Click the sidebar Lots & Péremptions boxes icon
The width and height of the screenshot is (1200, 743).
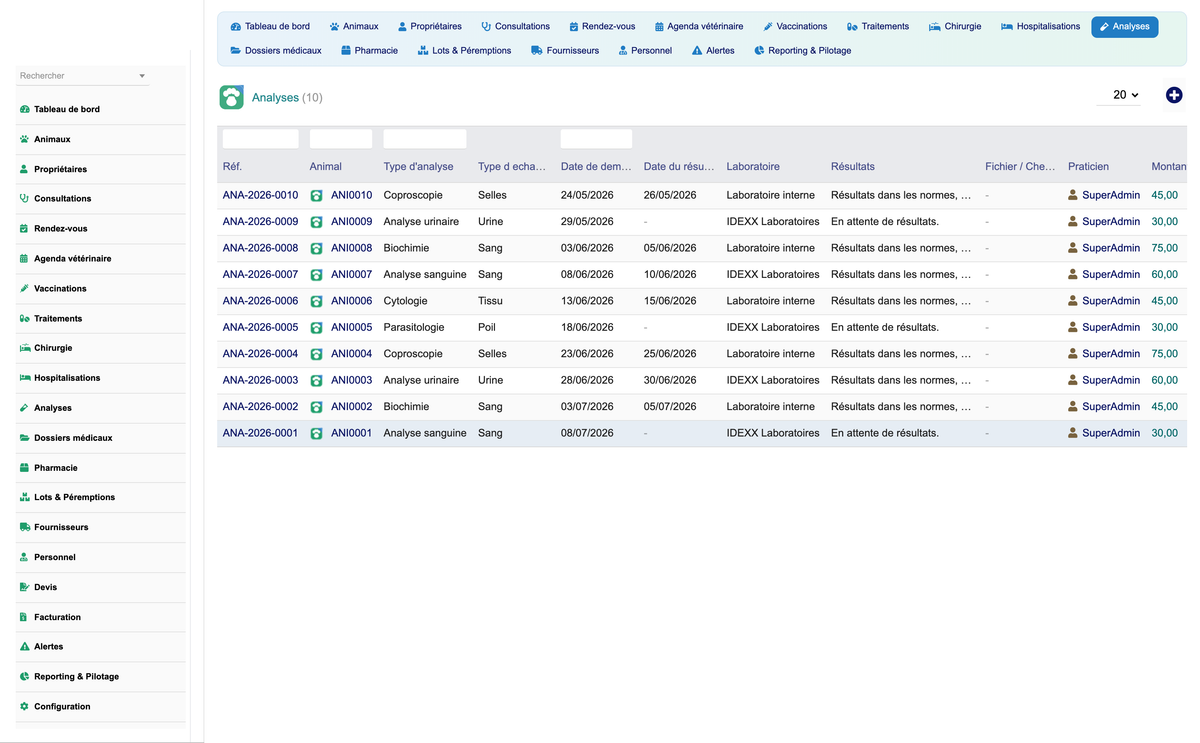[x=25, y=497]
